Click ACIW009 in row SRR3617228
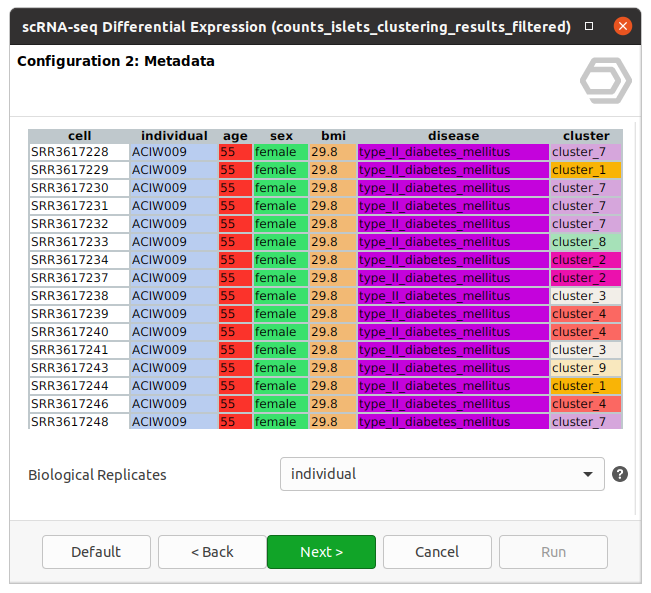The height and width of the screenshot is (593, 651). pyautogui.click(x=174, y=152)
